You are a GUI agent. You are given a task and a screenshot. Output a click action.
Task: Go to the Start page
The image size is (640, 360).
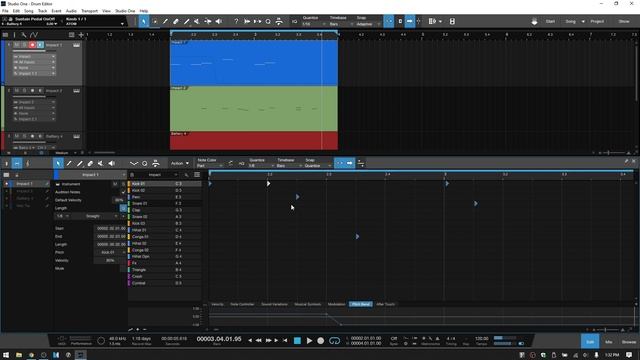point(550,21)
